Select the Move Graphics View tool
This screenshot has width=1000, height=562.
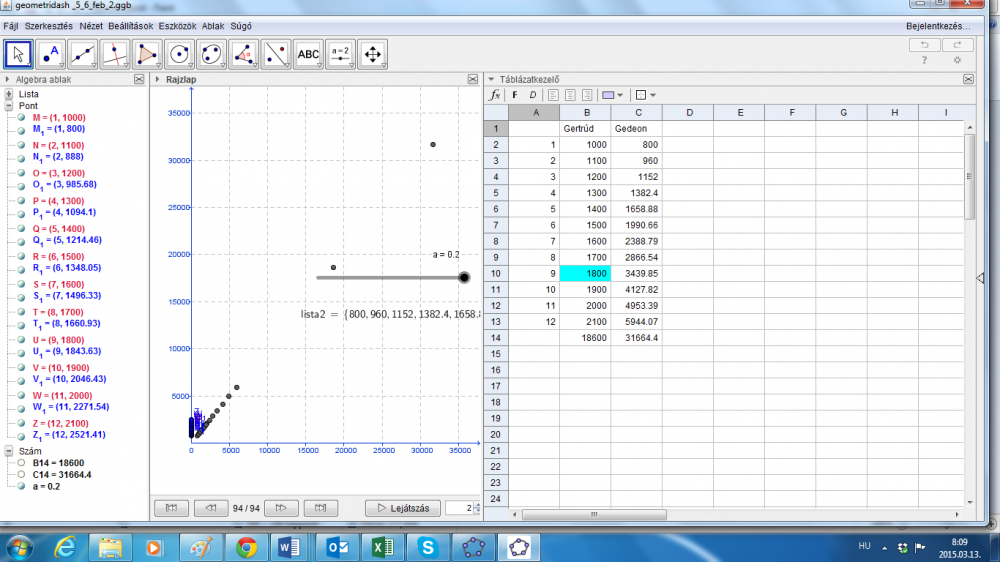[372, 53]
